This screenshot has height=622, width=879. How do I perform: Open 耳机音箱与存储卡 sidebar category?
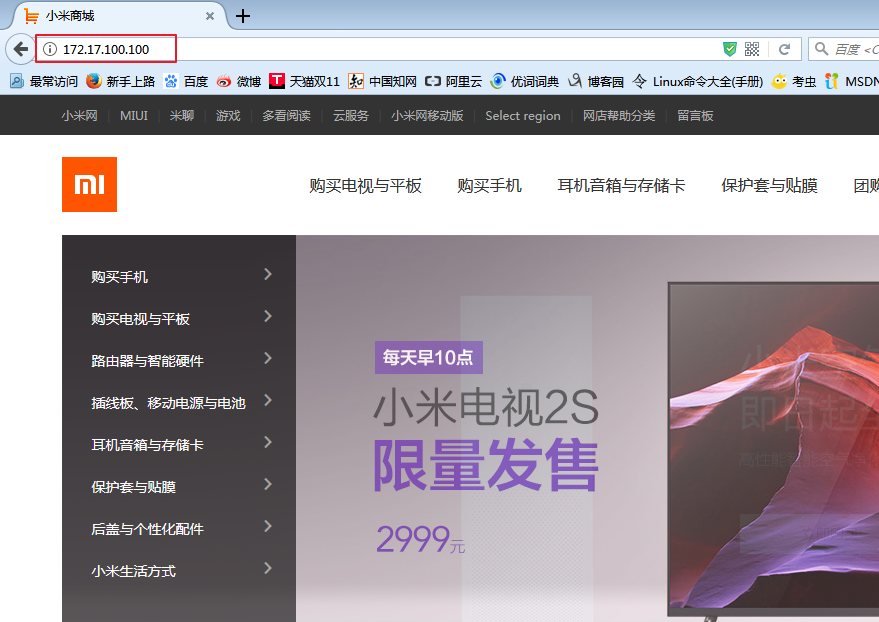pos(147,445)
